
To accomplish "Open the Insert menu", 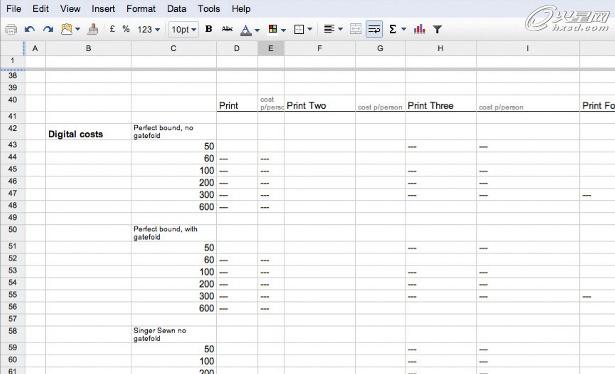I will (x=103, y=9).
